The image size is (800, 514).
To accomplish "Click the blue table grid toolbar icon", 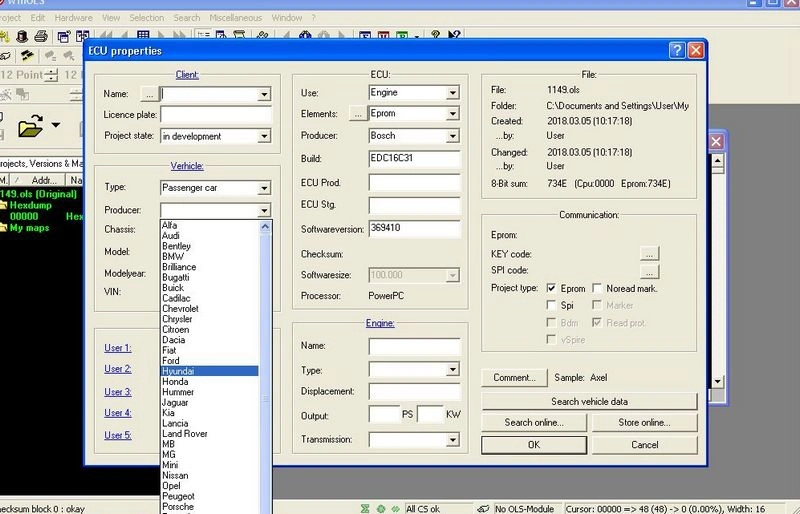I will (143, 35).
